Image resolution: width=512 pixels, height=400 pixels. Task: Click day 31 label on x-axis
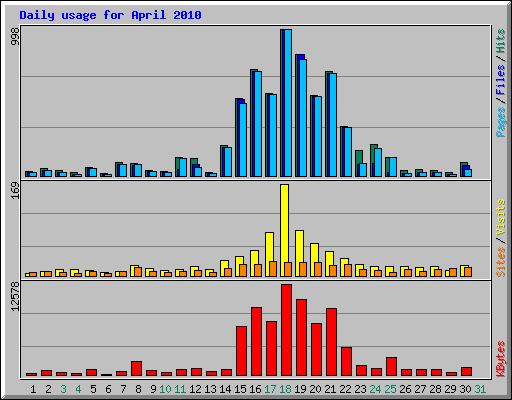(x=480, y=389)
